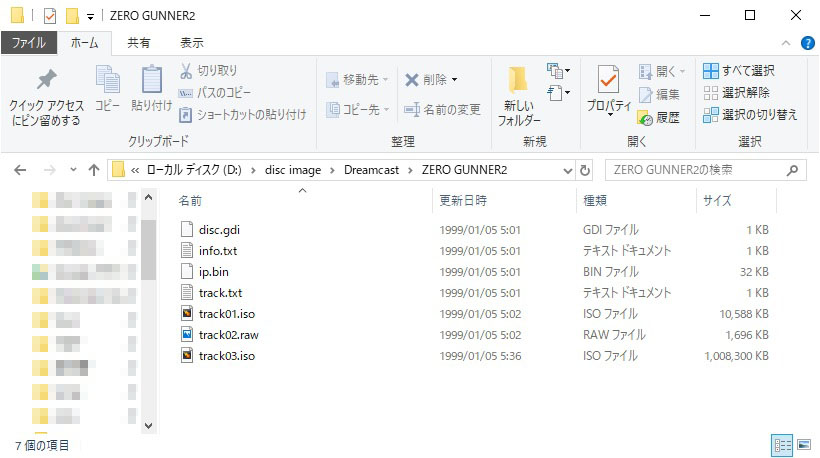Screen dimensions: 820x458
Task: Open 移動先 (Move to) menu
Action: click(x=357, y=79)
